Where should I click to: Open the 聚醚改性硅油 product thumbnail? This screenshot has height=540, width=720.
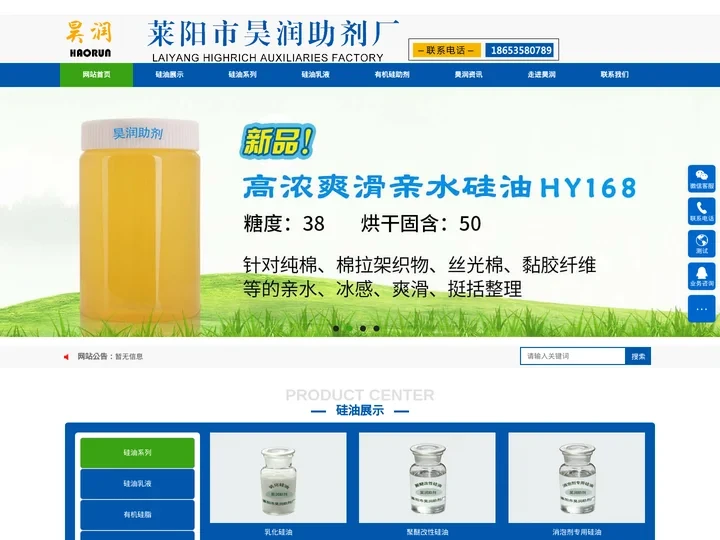(427, 478)
